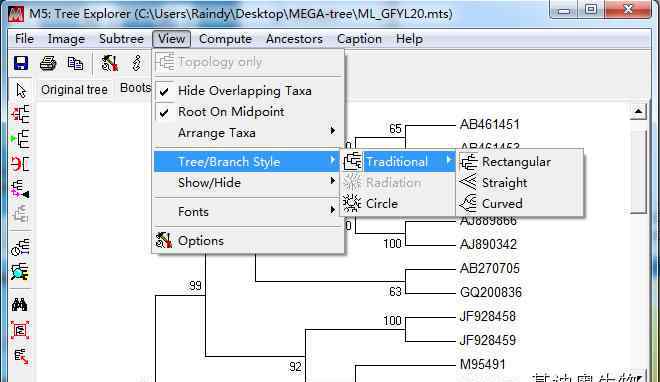
Task: Click the AB461451 taxon label
Action: [x=490, y=125]
